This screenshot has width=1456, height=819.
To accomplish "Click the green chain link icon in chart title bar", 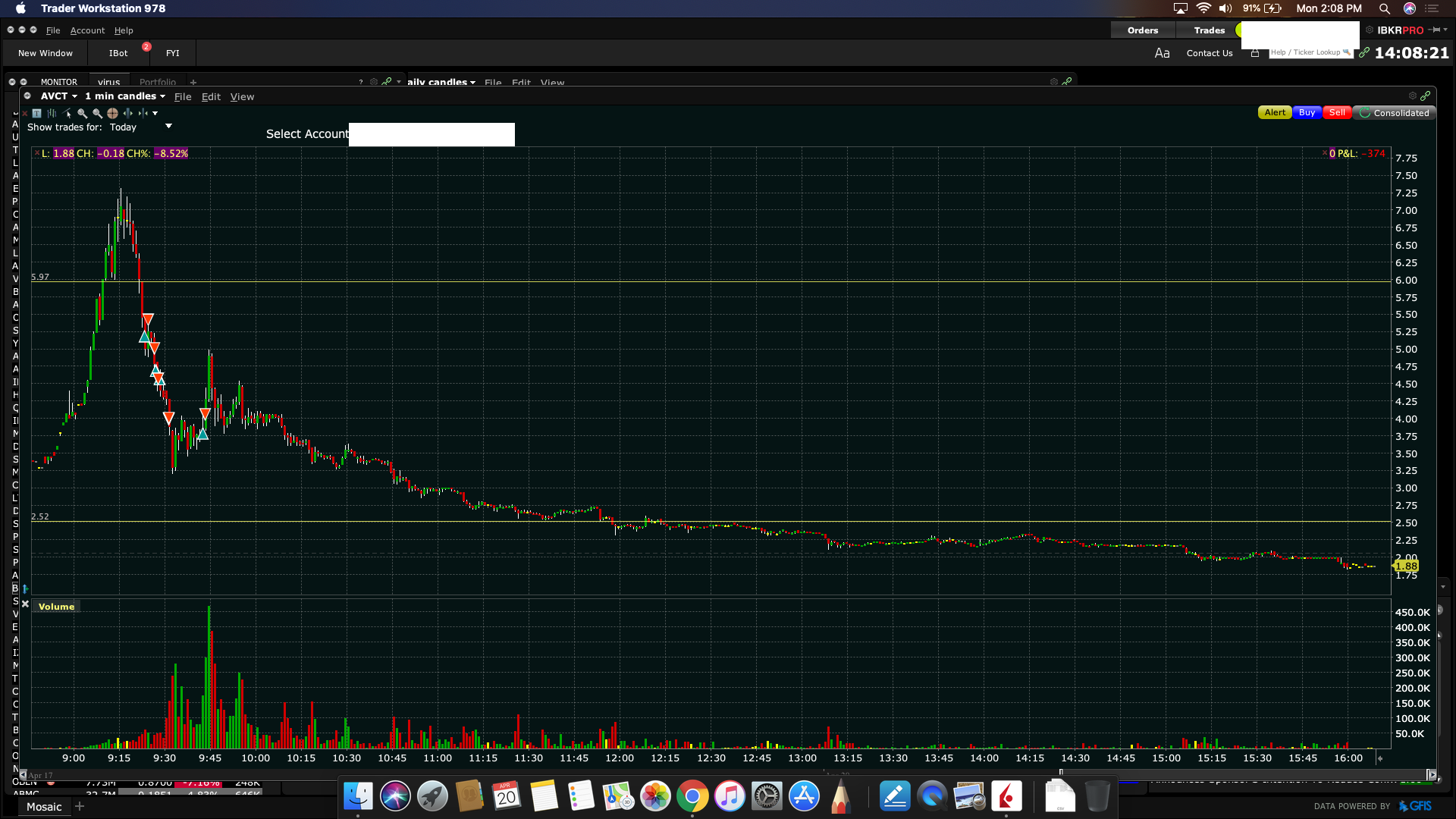I will 1426,96.
